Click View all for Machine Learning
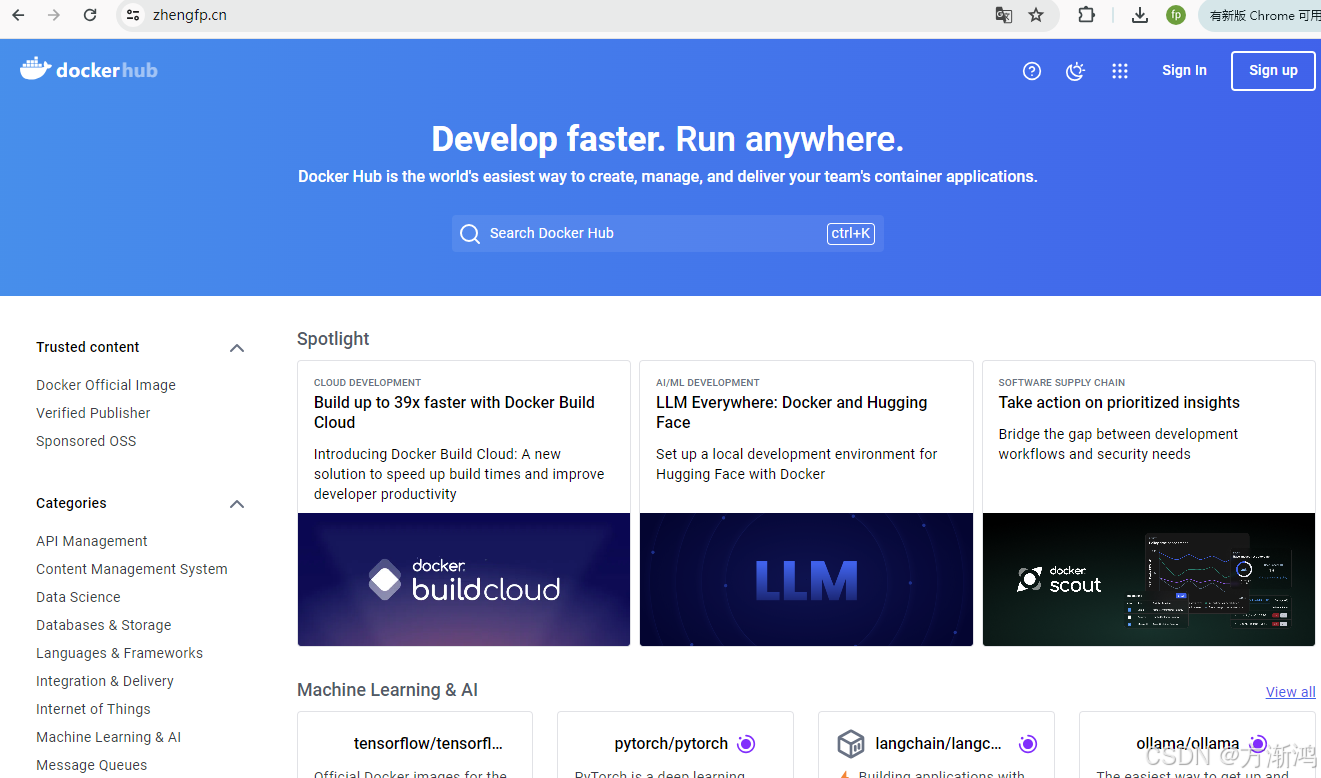 (x=1290, y=692)
